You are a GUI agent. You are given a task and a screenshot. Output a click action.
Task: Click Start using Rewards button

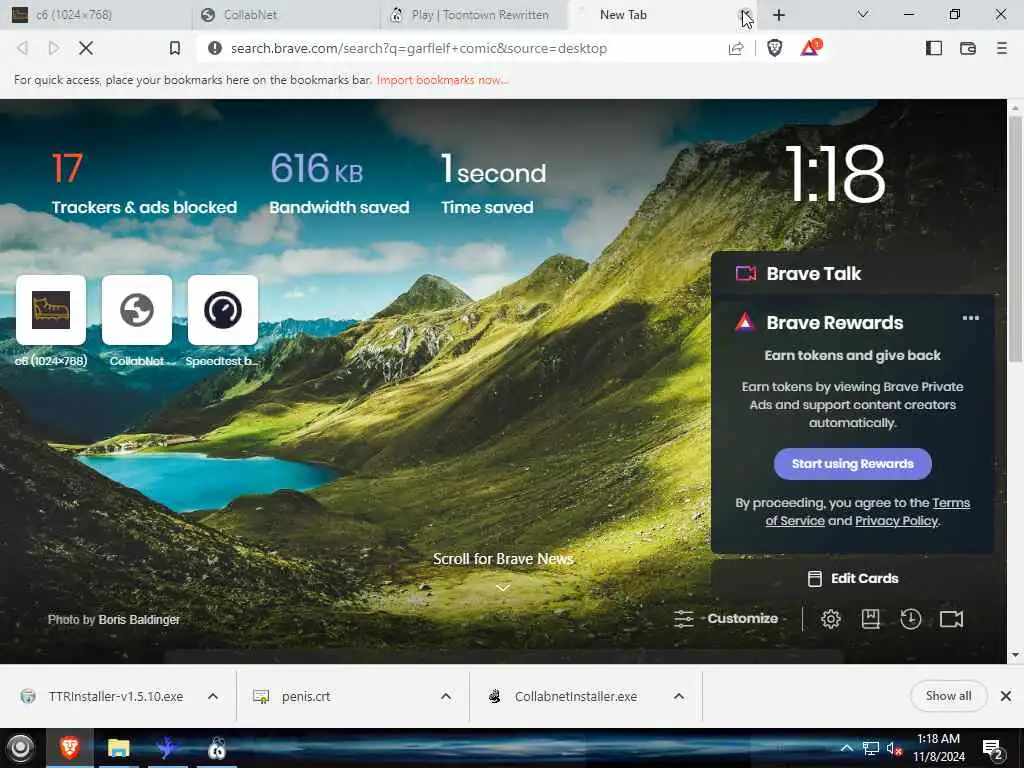(852, 464)
